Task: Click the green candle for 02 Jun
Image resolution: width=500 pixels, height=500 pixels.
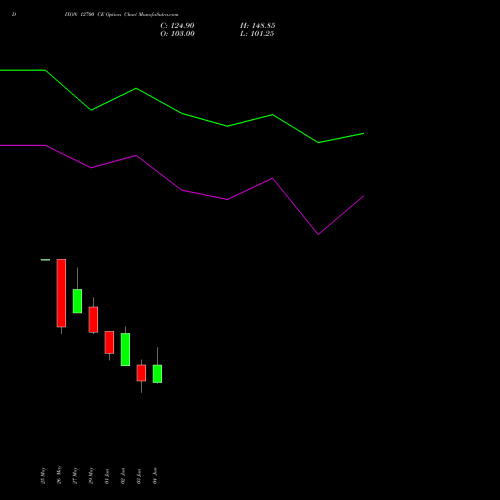Action: click(x=125, y=349)
